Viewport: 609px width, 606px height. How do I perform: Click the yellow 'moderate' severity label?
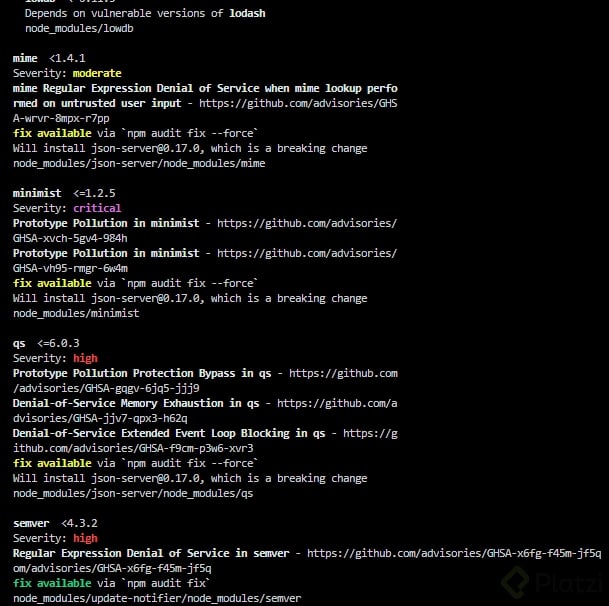point(97,73)
